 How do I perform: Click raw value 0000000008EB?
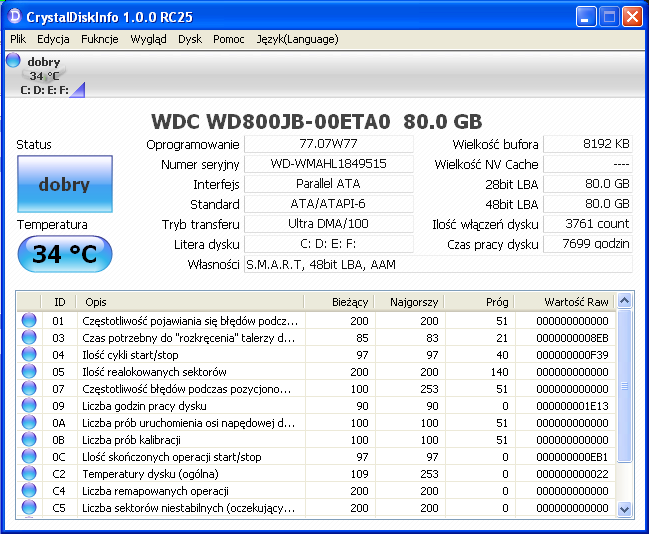pos(572,338)
